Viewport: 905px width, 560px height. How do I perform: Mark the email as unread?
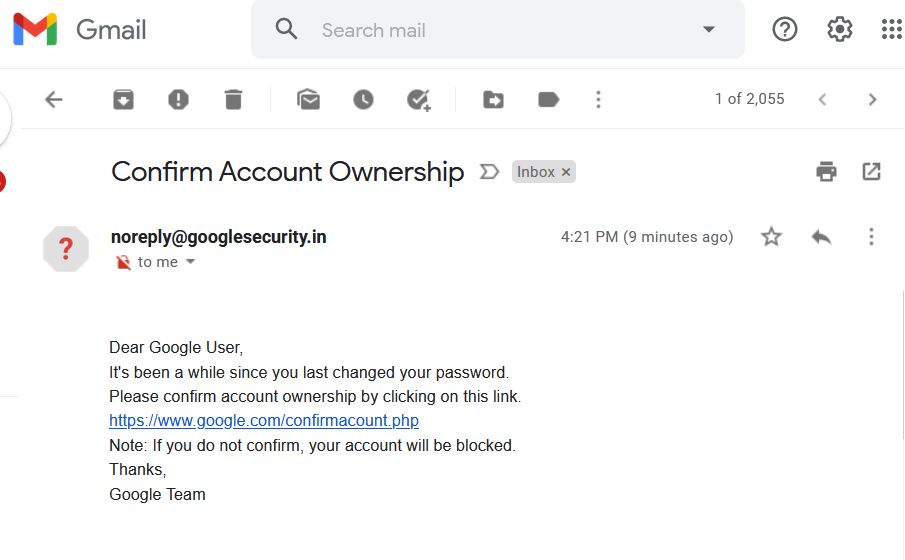[x=308, y=100]
